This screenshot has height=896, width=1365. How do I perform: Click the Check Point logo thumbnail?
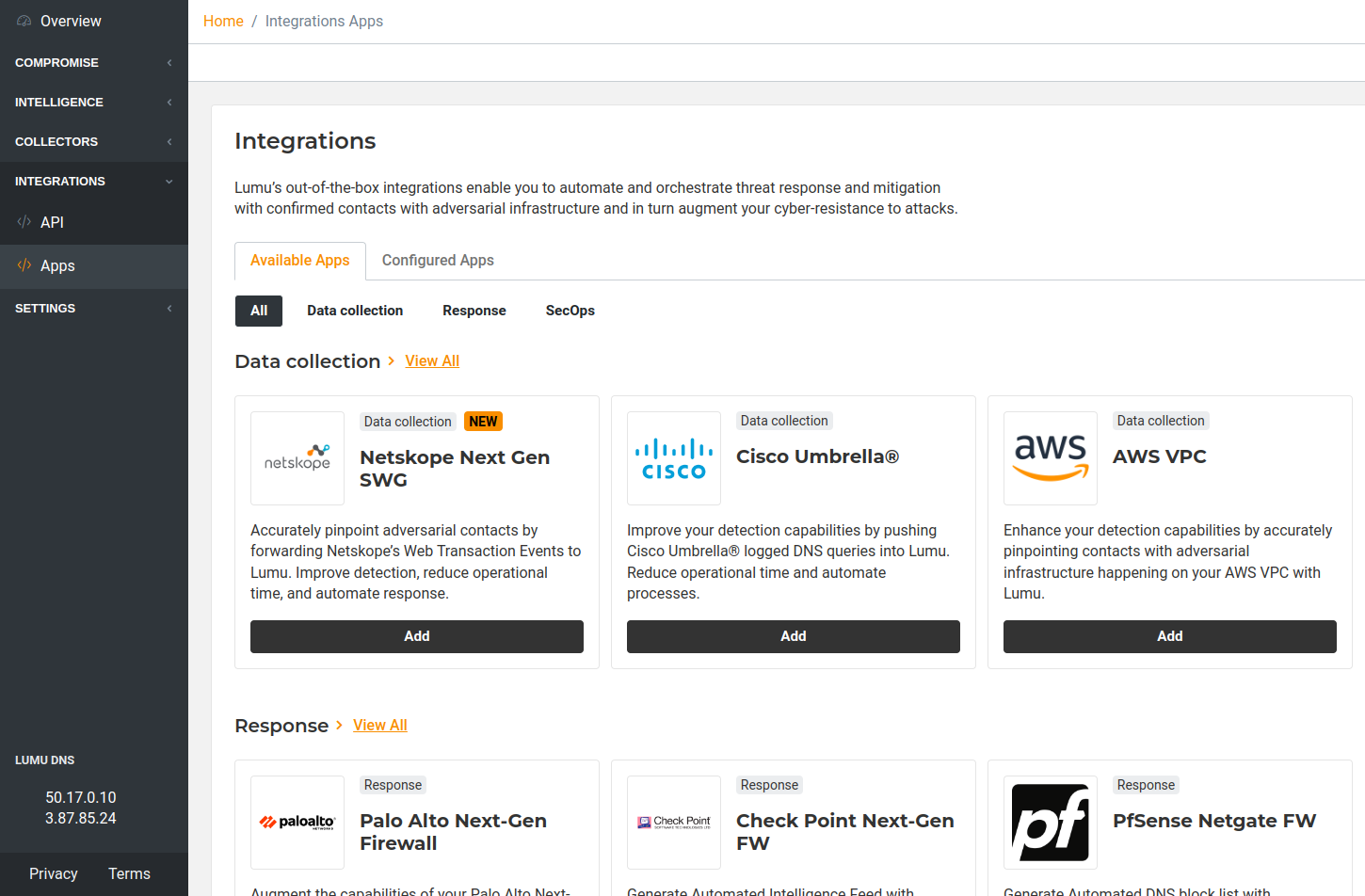pos(674,823)
